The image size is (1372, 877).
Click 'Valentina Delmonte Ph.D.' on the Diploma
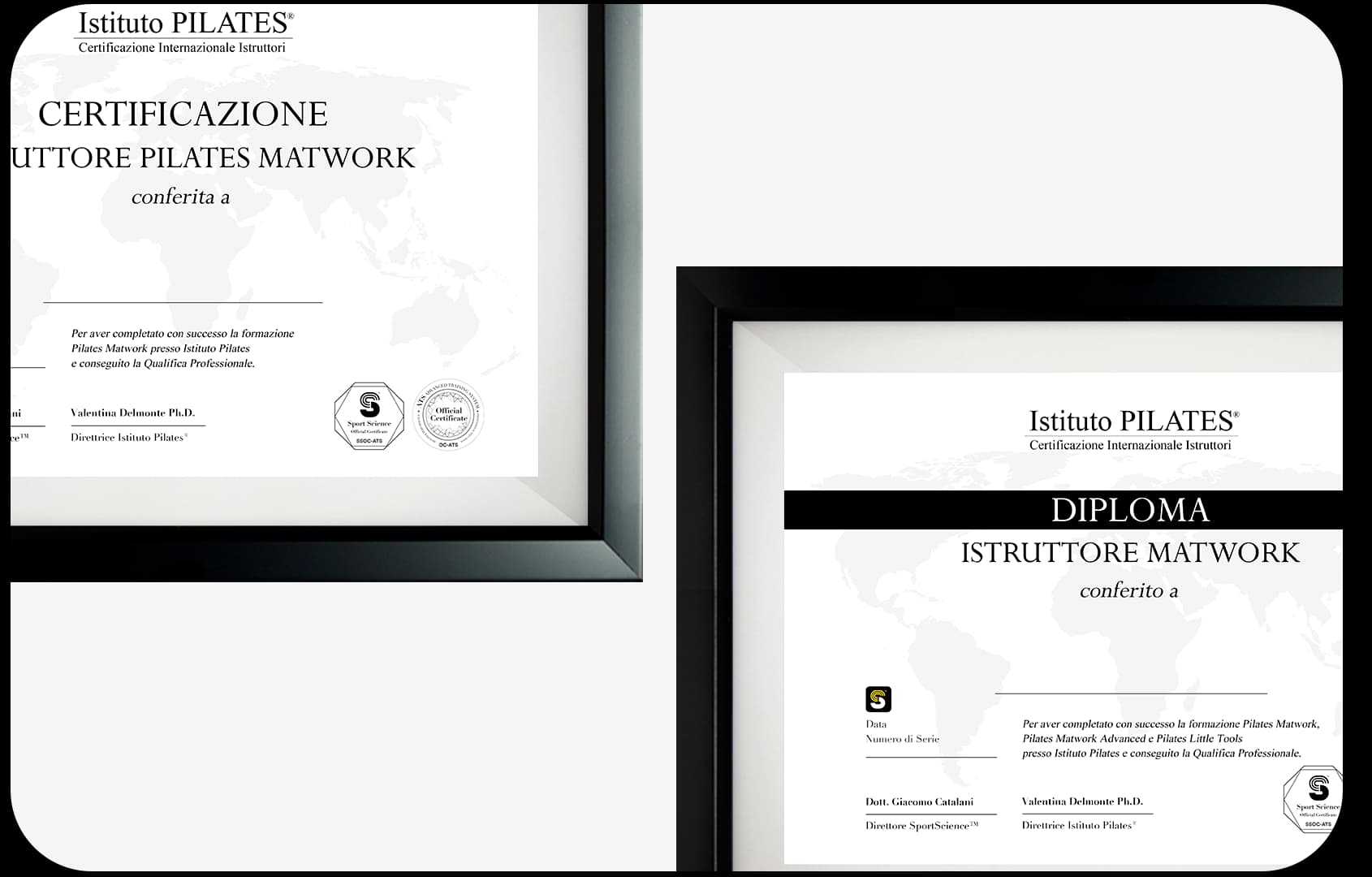click(1081, 801)
